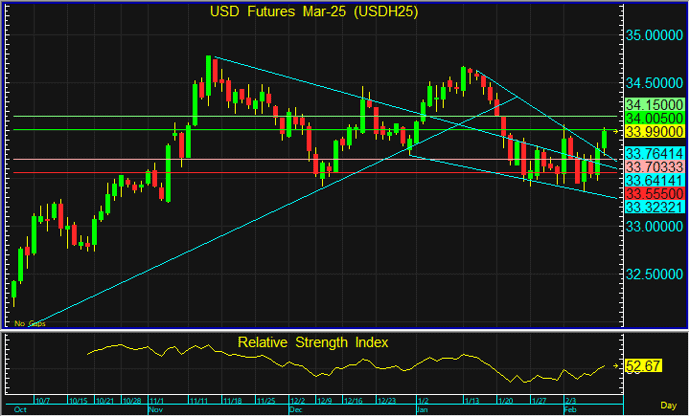Select the 11/1 date marker
The height and width of the screenshot is (417, 690).
(x=157, y=401)
